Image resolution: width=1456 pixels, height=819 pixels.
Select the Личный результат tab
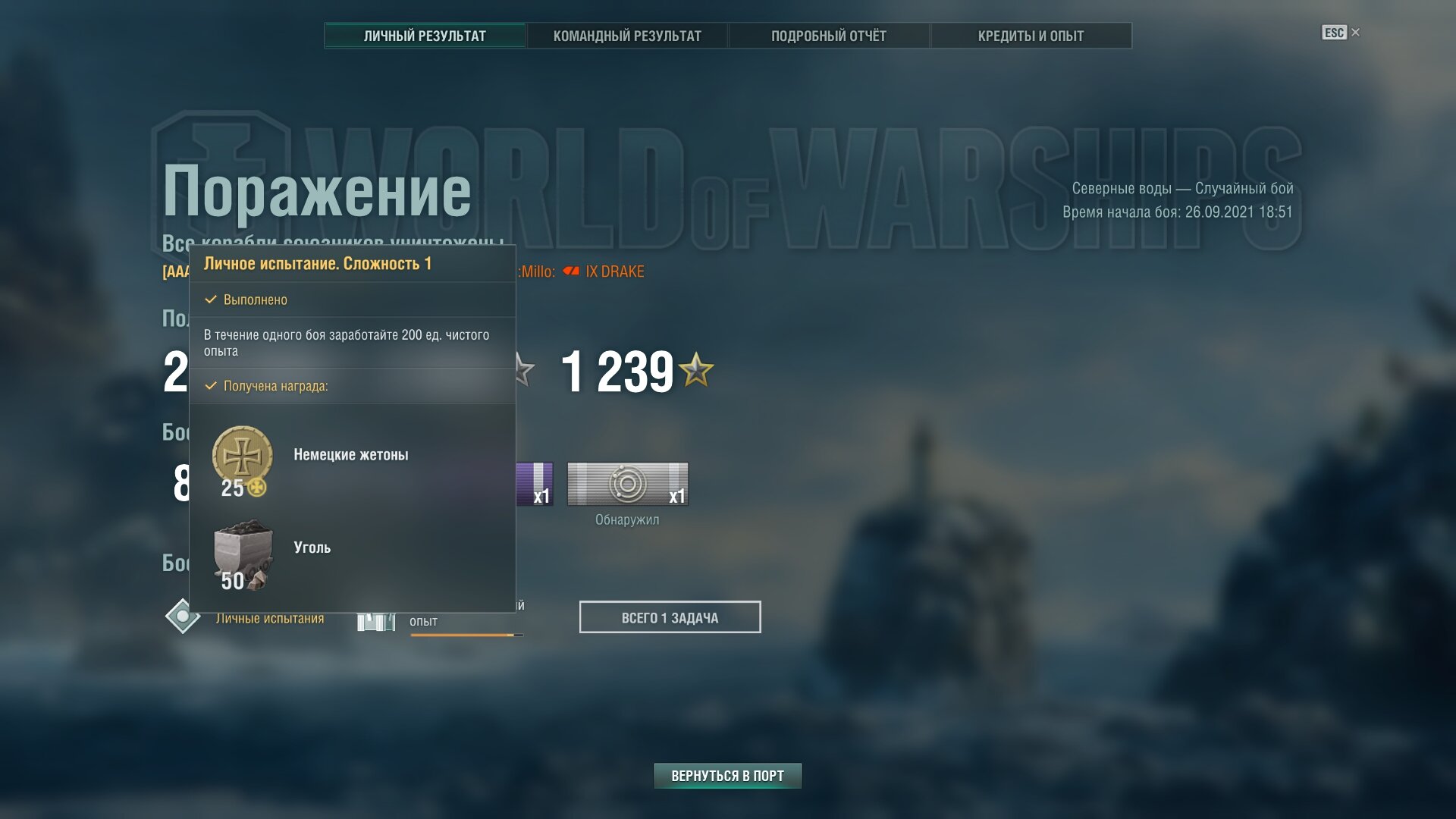click(425, 36)
